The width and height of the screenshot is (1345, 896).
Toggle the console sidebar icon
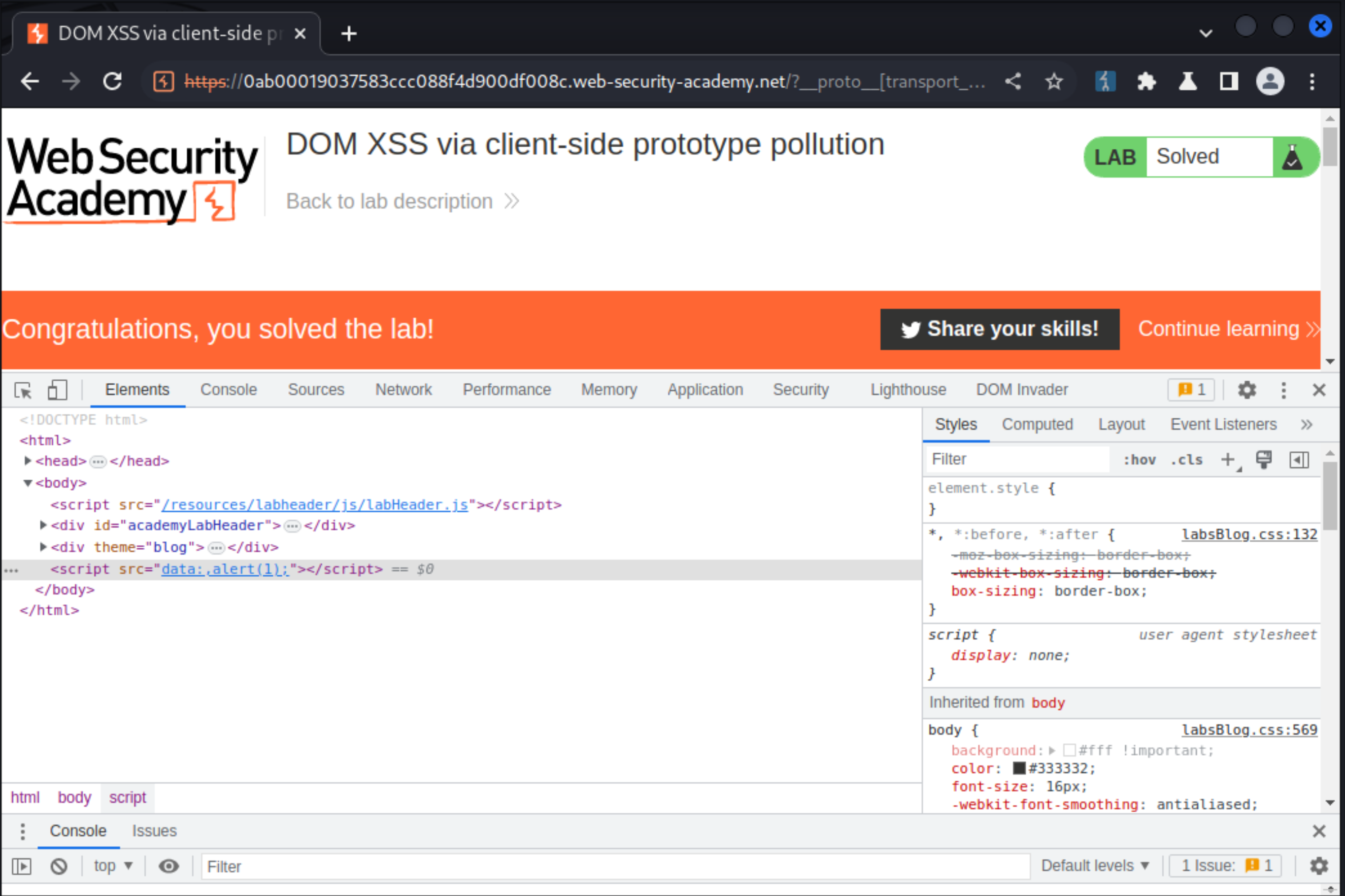(x=22, y=867)
